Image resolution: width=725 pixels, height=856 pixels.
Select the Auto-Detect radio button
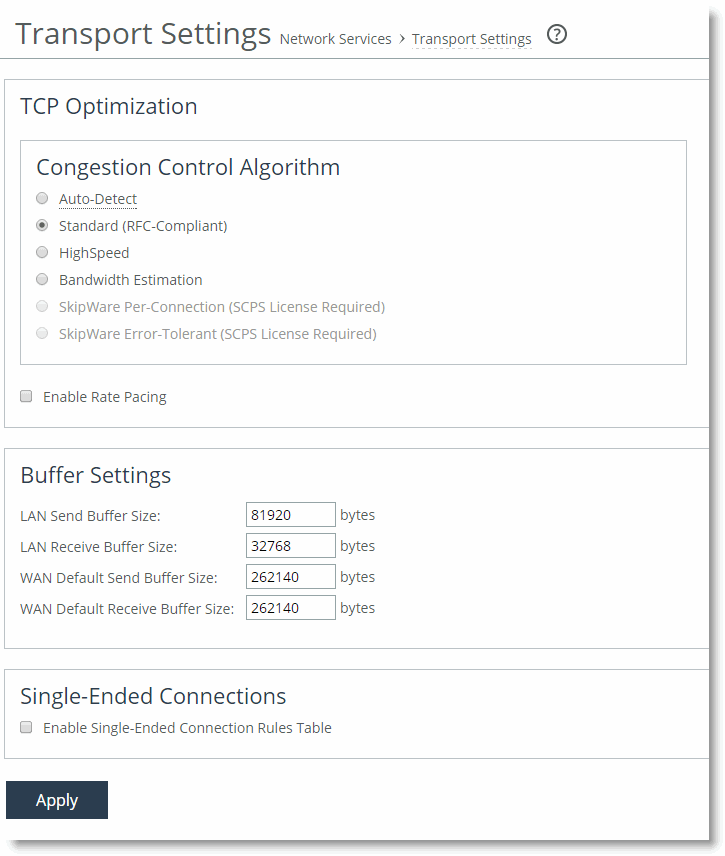(x=42, y=199)
